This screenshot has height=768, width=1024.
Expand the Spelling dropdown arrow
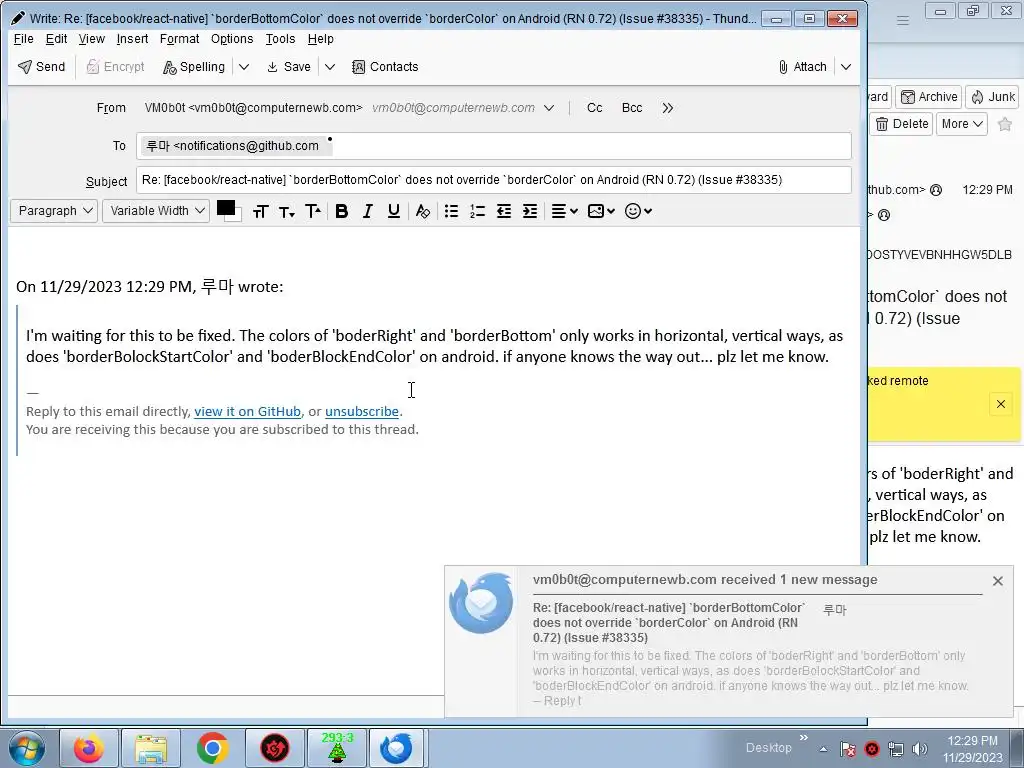[244, 67]
